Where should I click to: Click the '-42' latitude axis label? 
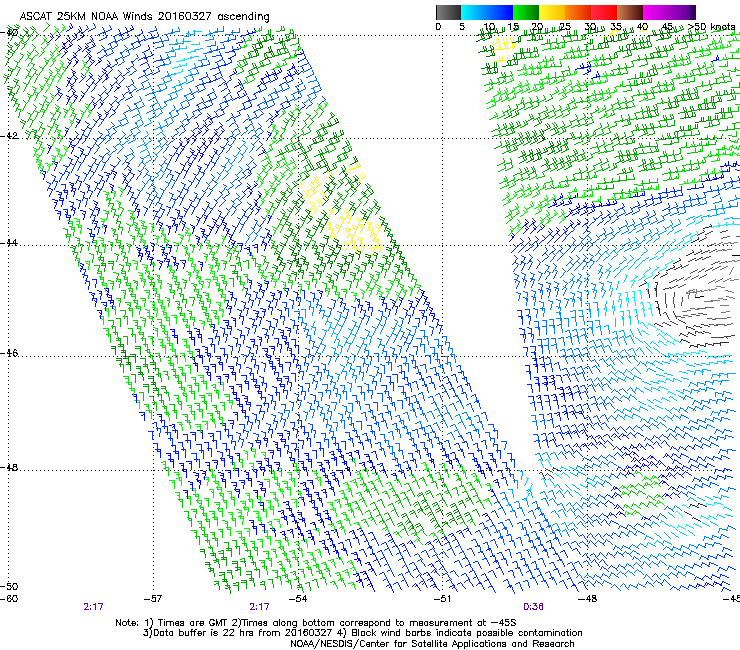point(10,136)
